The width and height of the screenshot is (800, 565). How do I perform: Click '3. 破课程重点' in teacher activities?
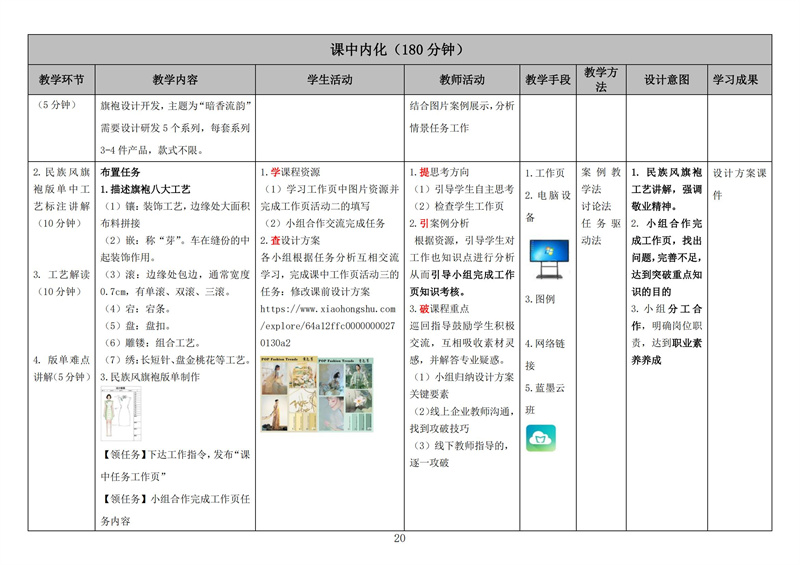point(439,309)
